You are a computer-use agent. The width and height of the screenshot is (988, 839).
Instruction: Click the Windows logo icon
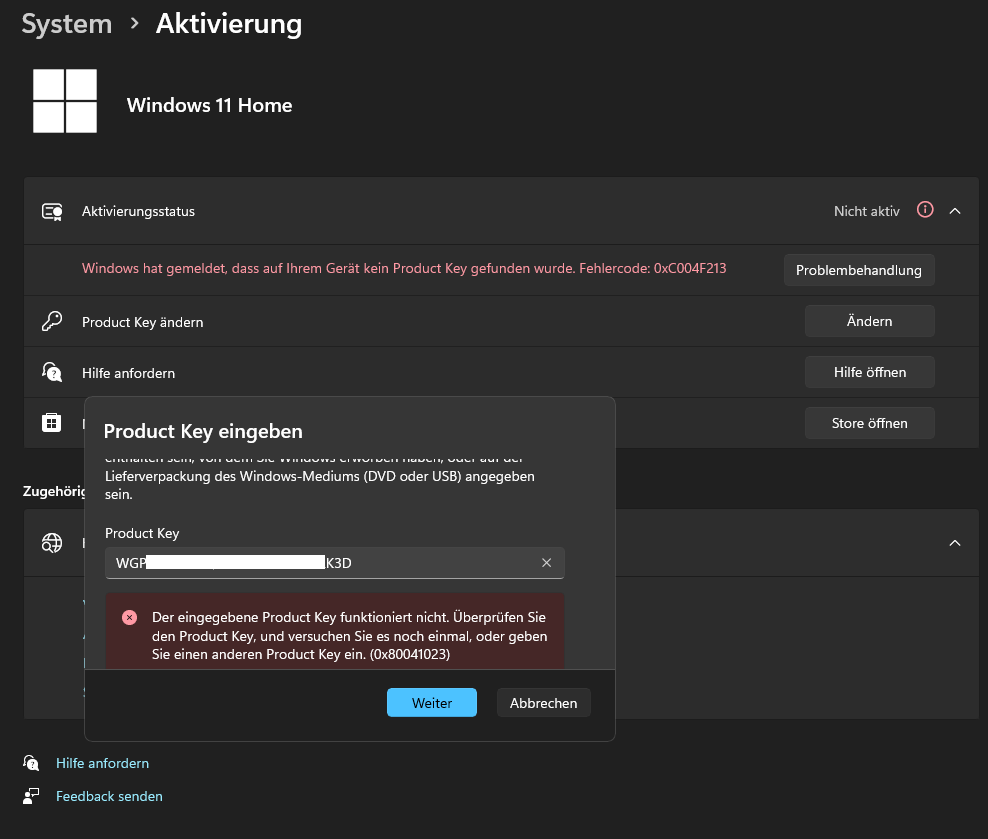click(65, 101)
